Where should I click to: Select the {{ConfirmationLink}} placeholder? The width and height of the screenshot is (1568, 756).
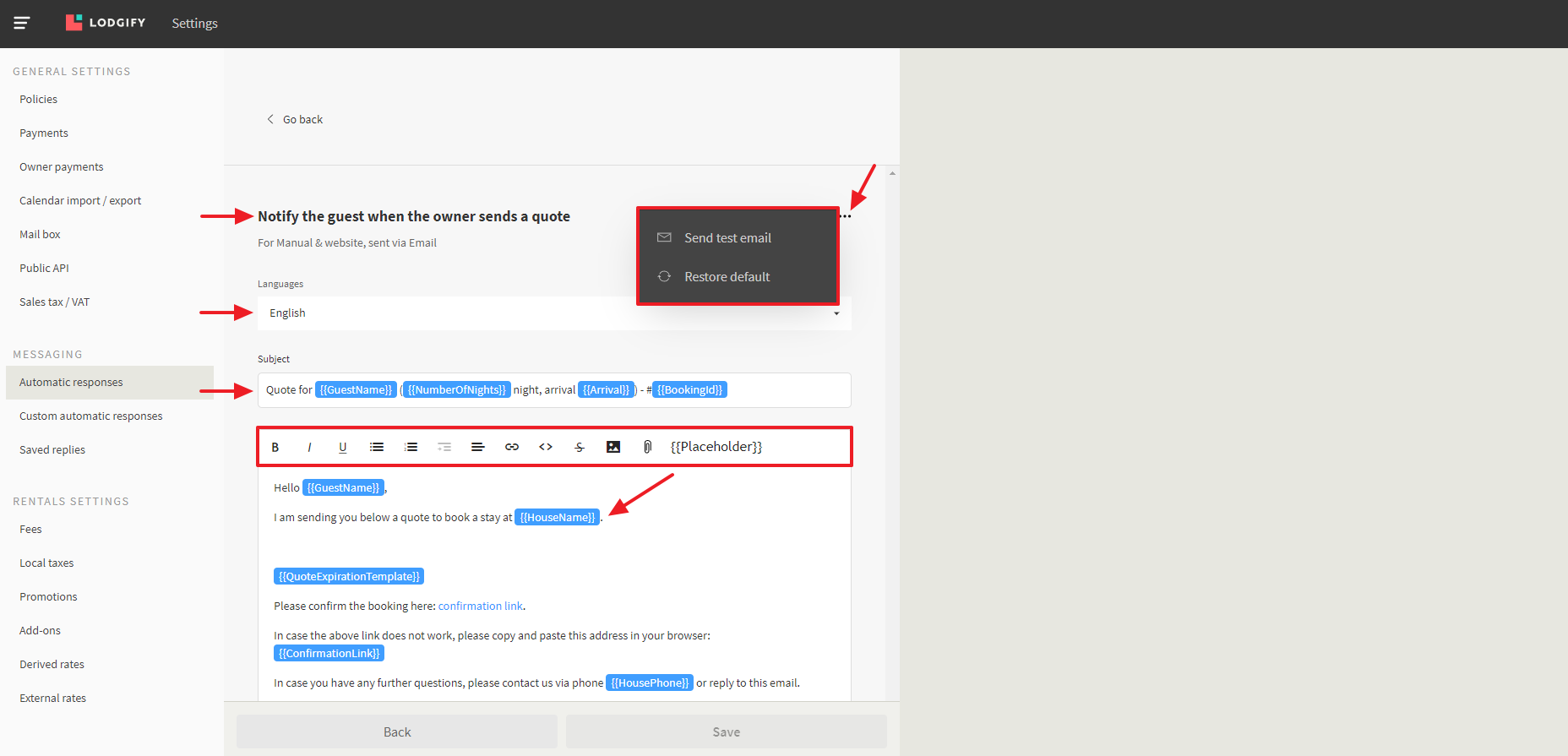pyautogui.click(x=329, y=653)
